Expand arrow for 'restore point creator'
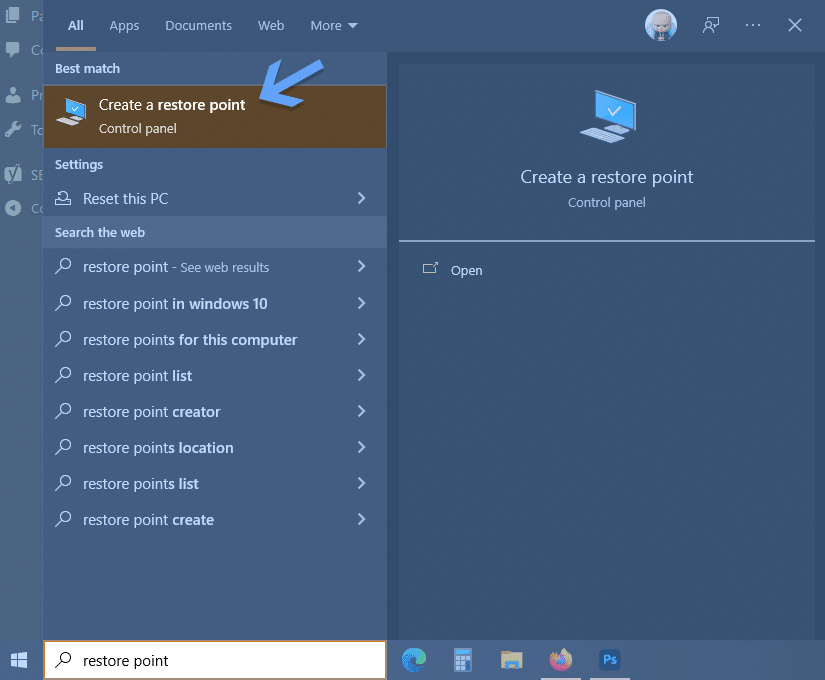Viewport: 825px width, 680px height. (361, 411)
